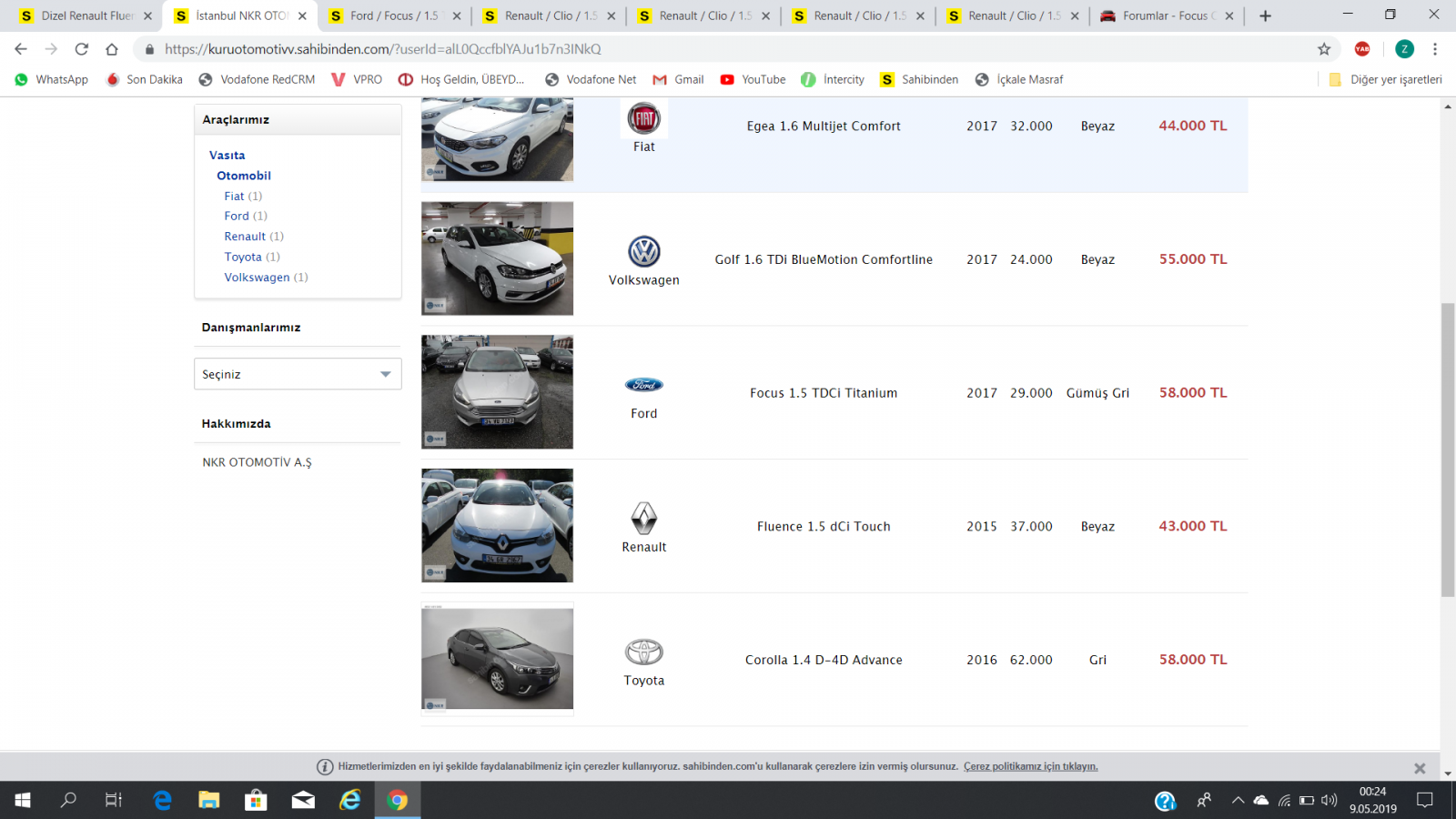Viewport: 1456px width, 819px height.
Task: Open the Gmail bookmark
Action: coord(679,79)
